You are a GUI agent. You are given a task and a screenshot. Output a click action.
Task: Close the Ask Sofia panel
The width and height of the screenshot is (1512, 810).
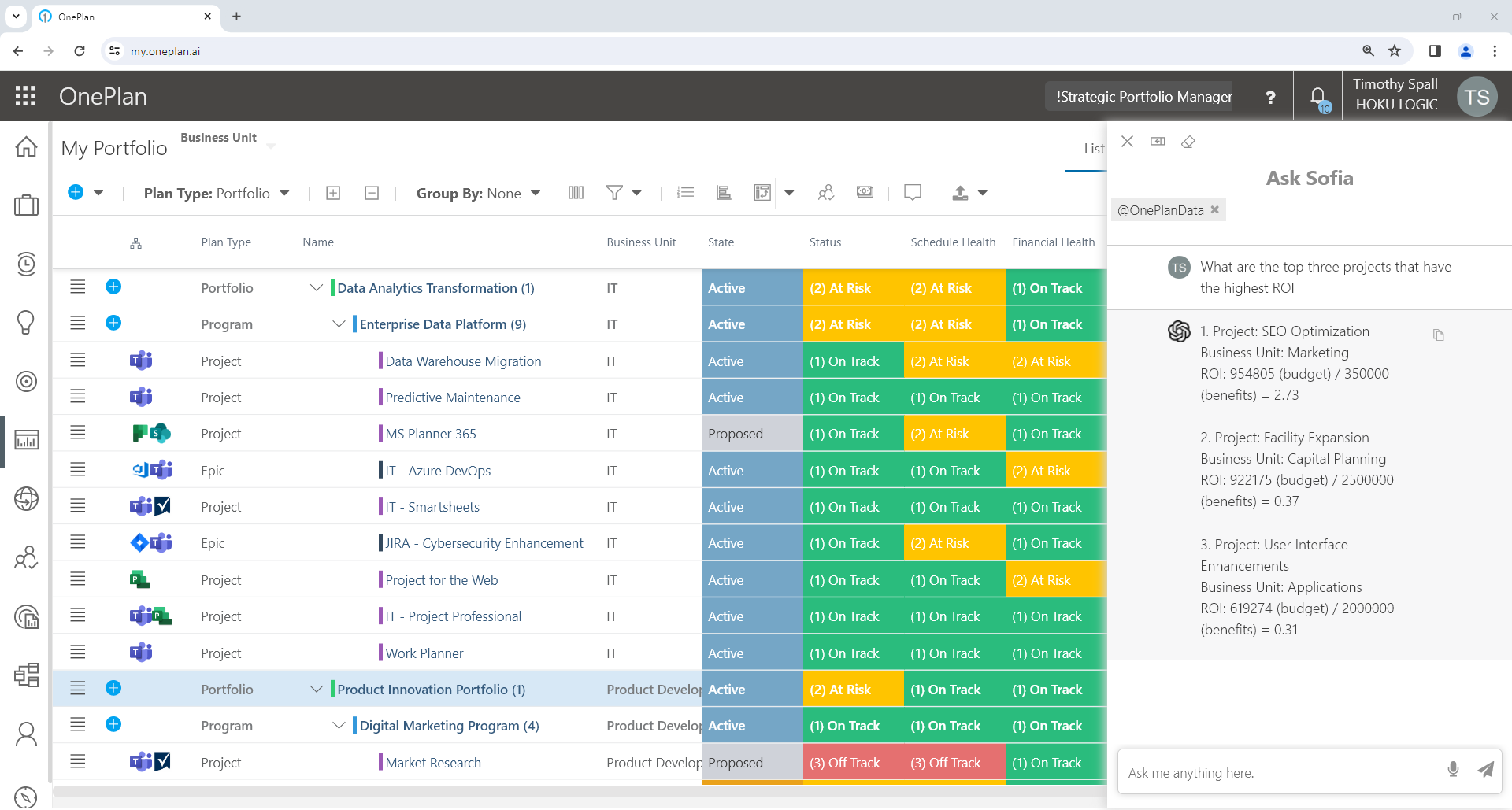(1128, 142)
